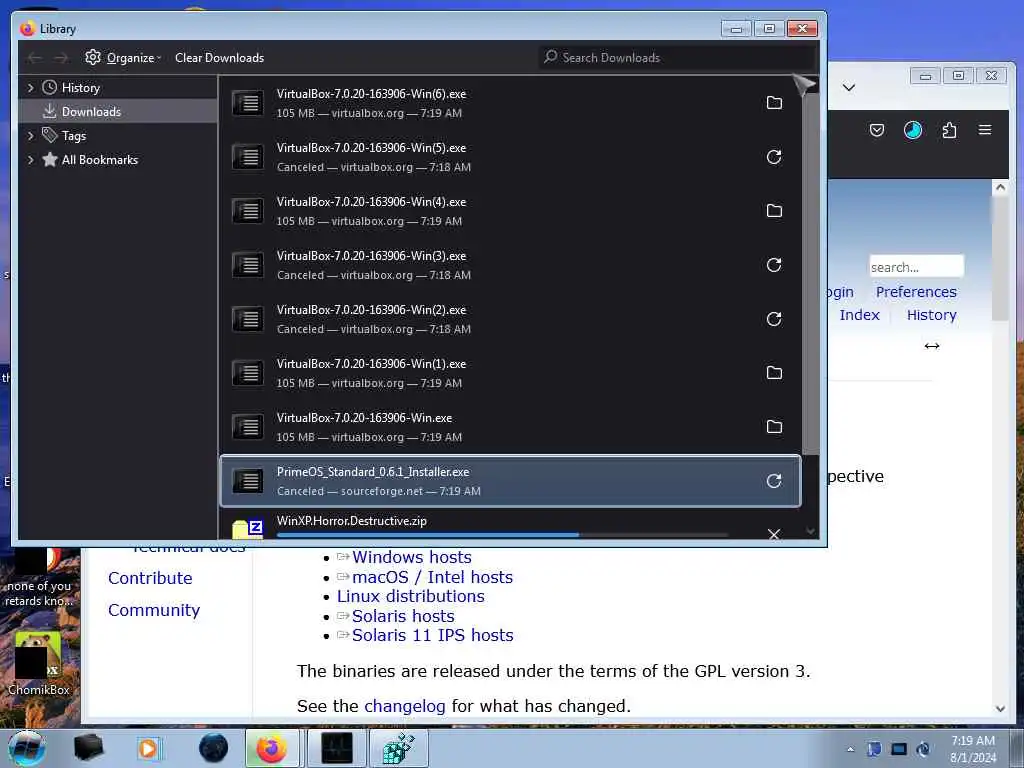Toggle page width arrow on VirtualBox page
Image resolution: width=1024 pixels, height=768 pixels.
[x=932, y=345]
